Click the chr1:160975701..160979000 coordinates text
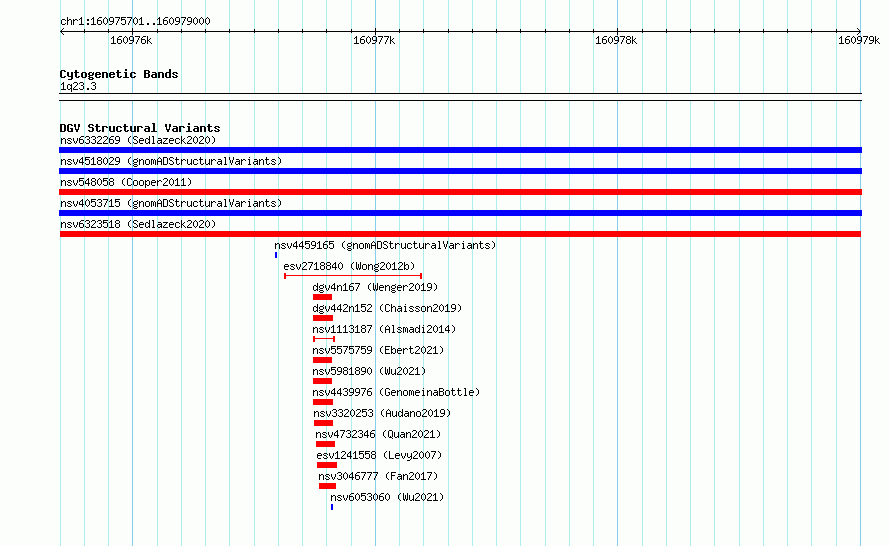This screenshot has width=890, height=546. [135, 21]
